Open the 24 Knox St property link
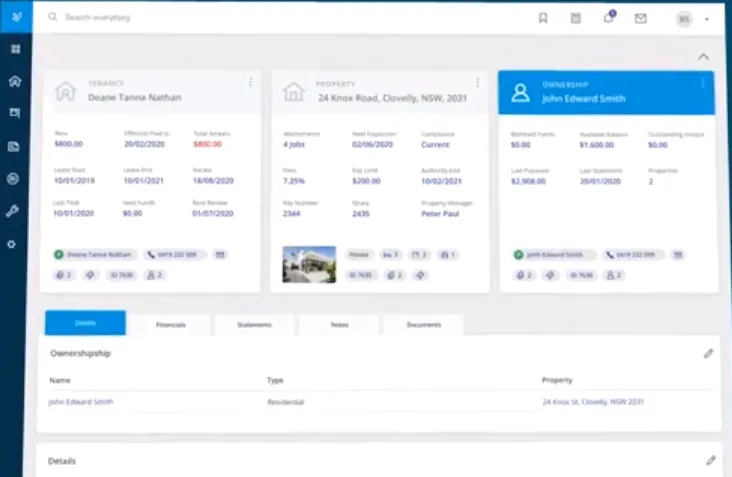Viewport: 732px width, 477px height. [x=593, y=402]
